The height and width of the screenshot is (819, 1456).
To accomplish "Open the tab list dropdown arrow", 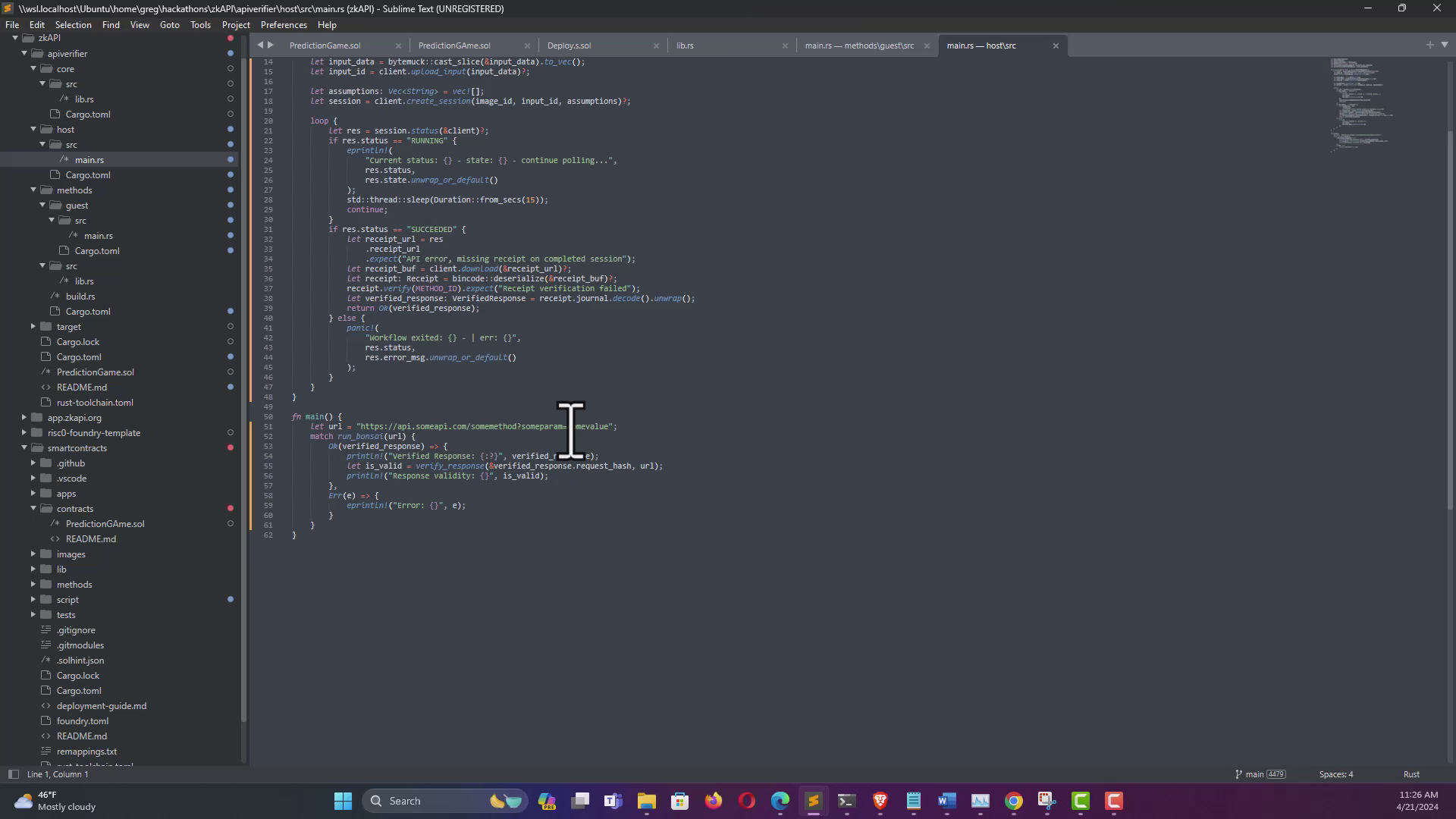I will coord(1444,45).
